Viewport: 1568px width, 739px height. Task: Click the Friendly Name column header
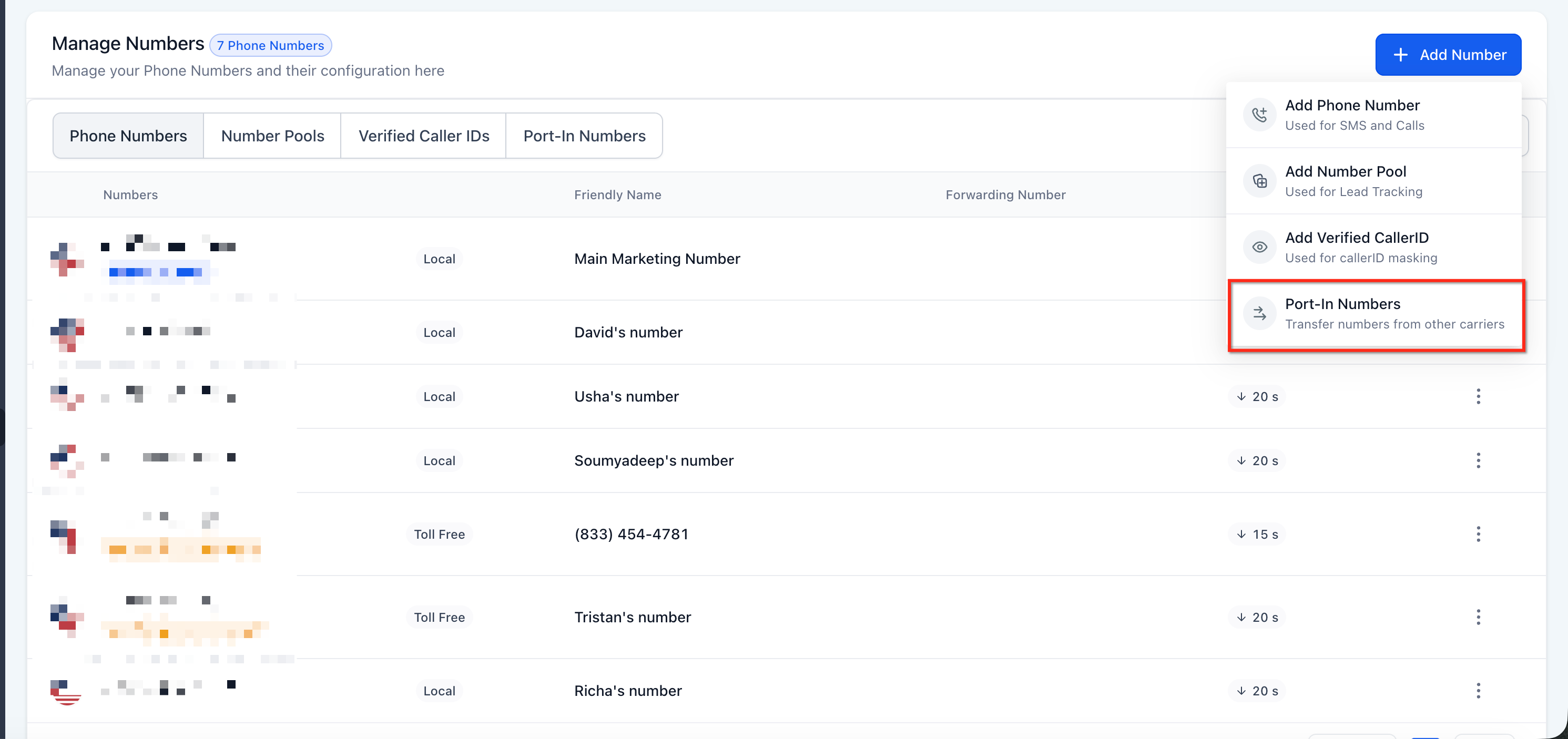tap(617, 194)
